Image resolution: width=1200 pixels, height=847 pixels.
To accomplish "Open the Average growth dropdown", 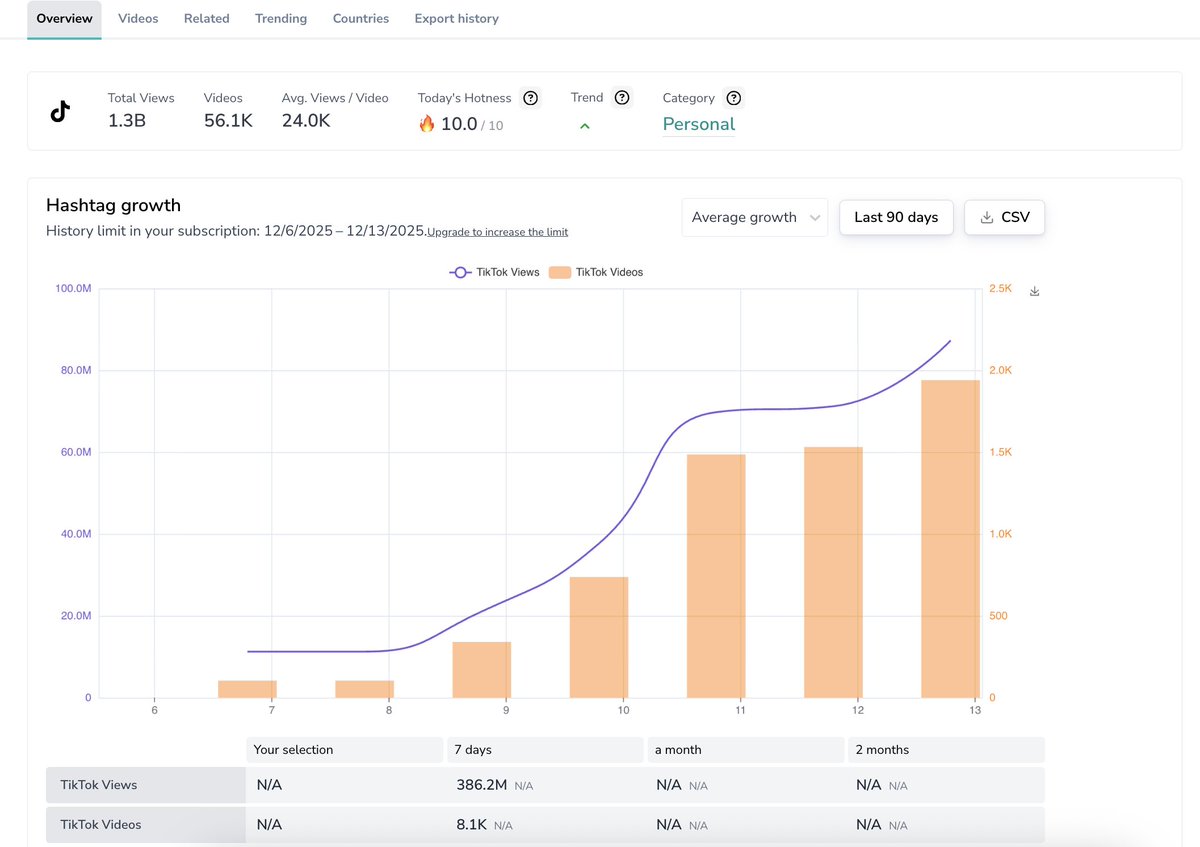I will [754, 217].
